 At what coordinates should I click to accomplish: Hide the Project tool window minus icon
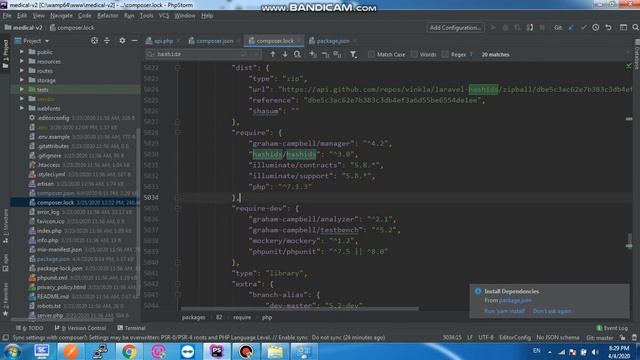tap(134, 41)
